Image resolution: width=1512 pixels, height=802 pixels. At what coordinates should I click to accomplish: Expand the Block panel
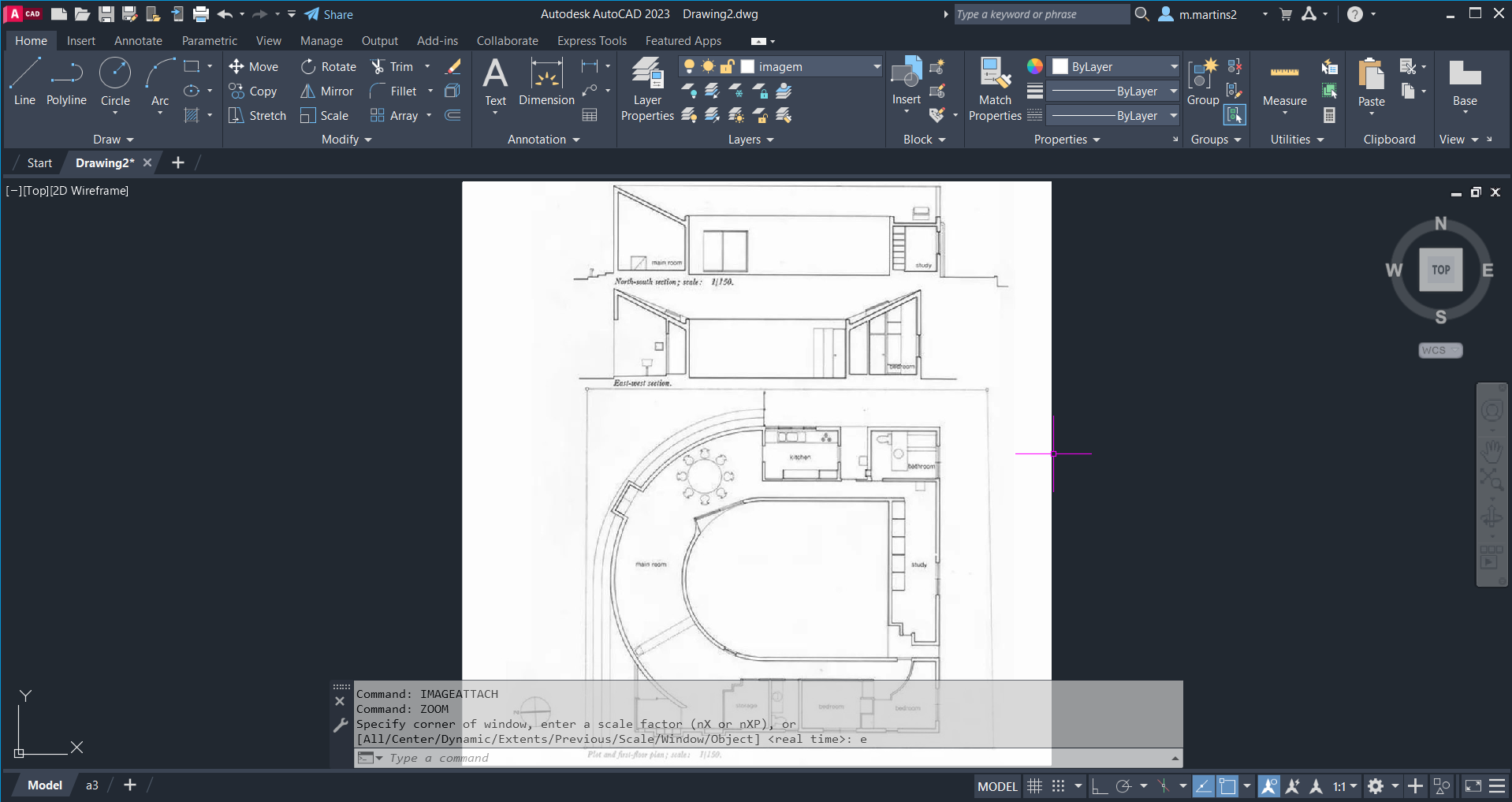click(925, 140)
